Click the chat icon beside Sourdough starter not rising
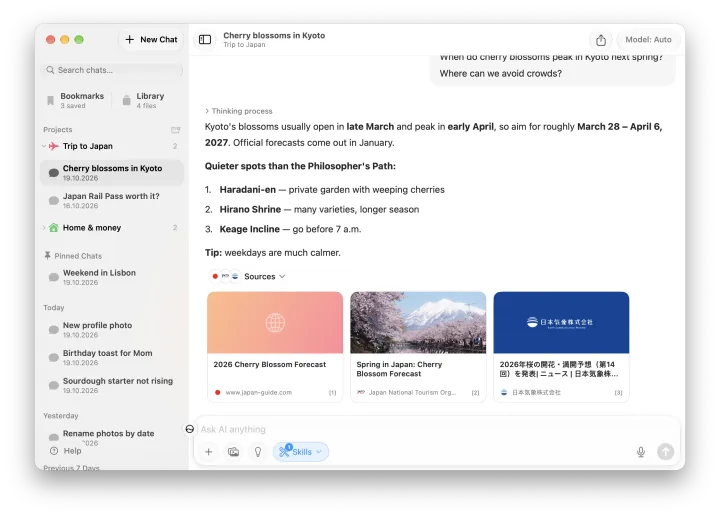 pos(54,385)
